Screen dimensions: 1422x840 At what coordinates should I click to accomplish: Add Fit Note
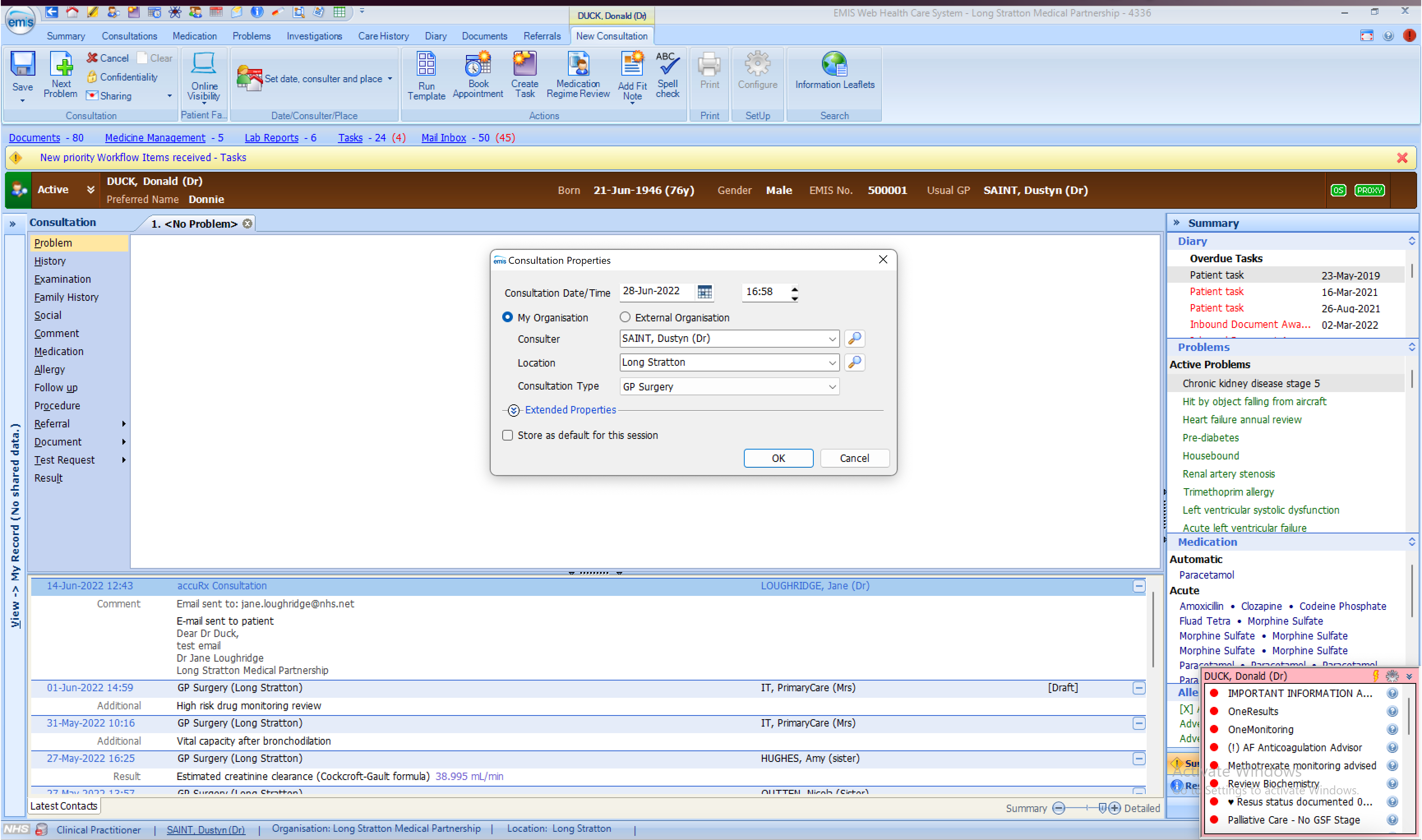point(632,78)
